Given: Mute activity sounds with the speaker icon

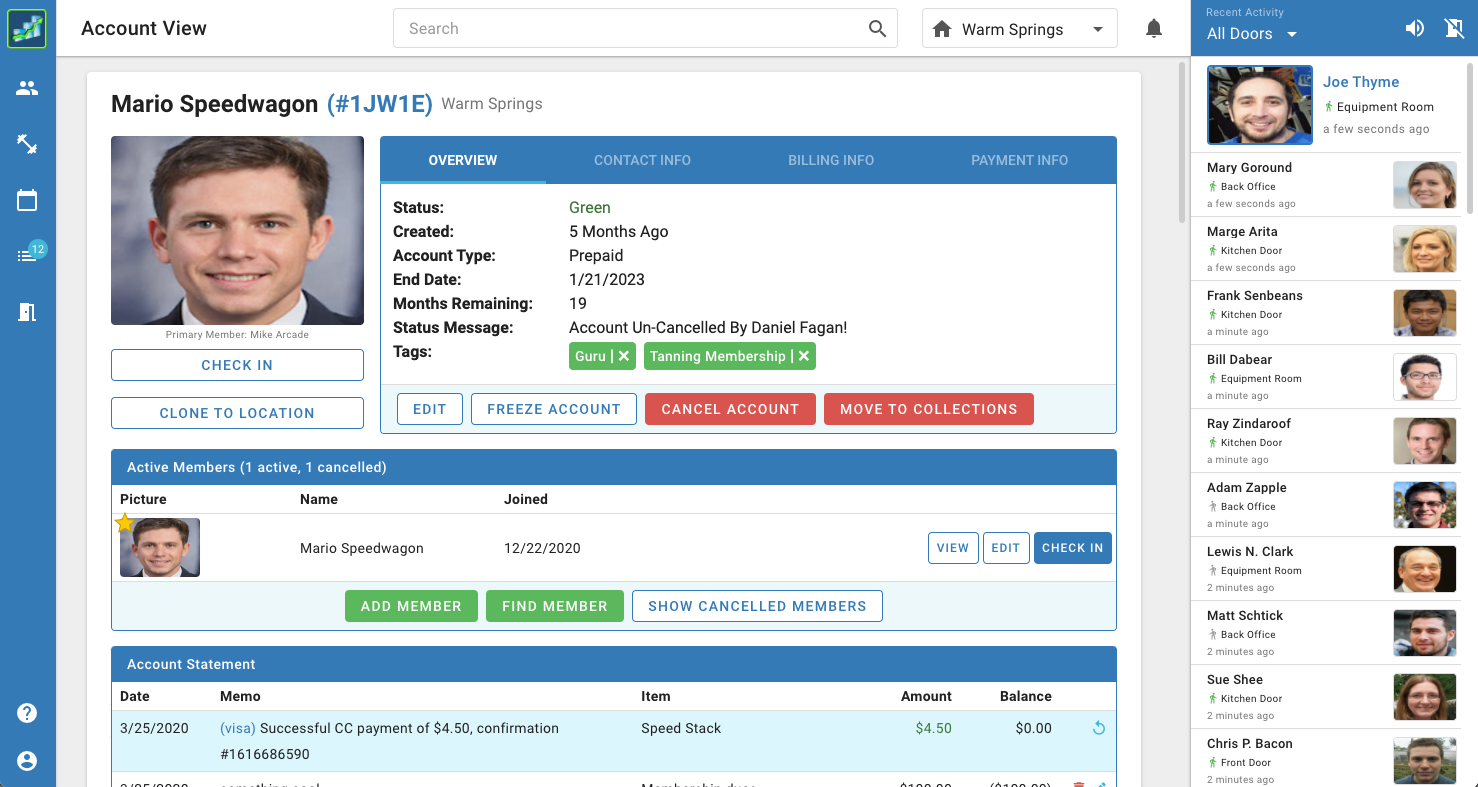Looking at the screenshot, I should point(1414,28).
